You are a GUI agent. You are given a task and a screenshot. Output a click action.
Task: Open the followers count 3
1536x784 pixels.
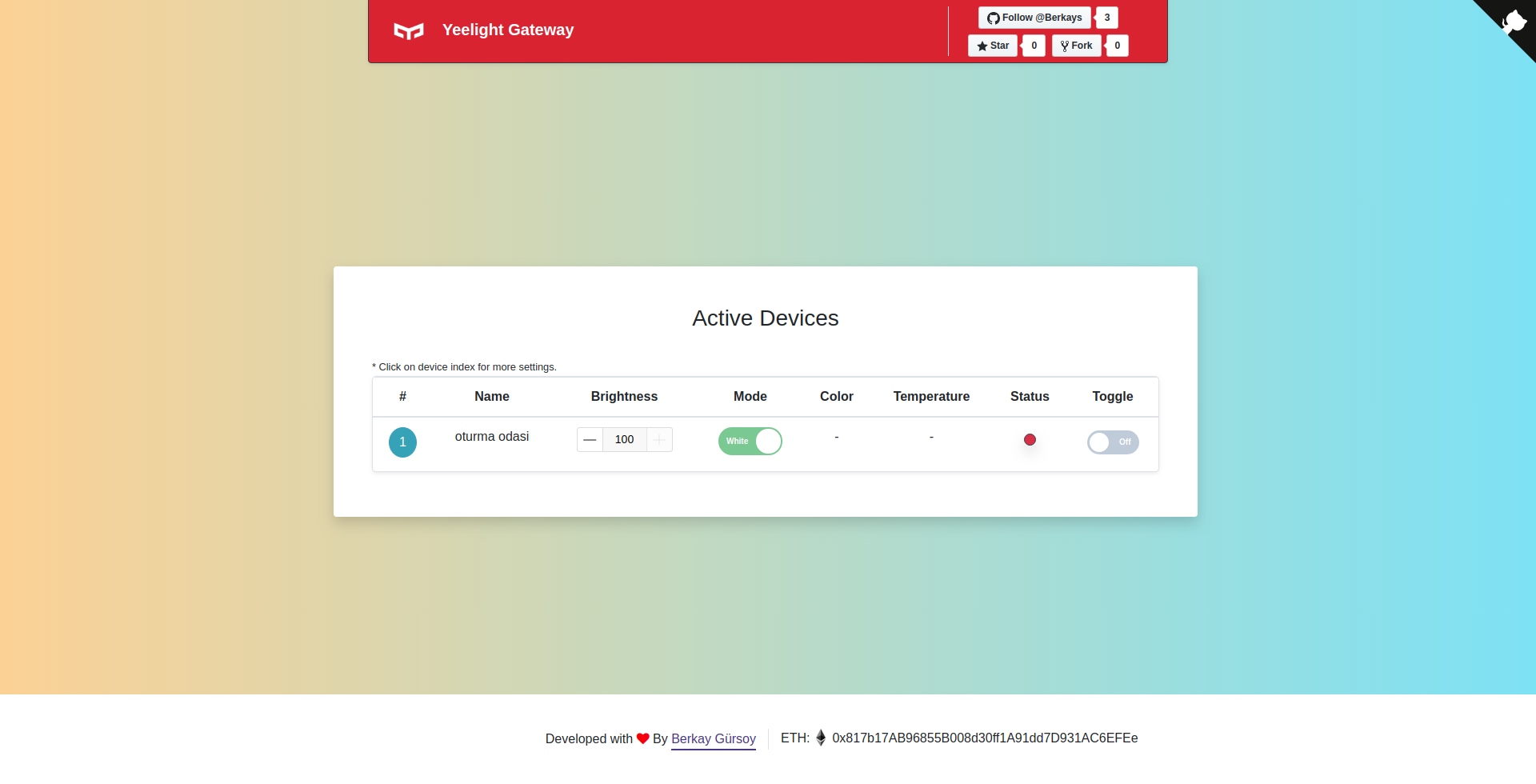point(1107,18)
